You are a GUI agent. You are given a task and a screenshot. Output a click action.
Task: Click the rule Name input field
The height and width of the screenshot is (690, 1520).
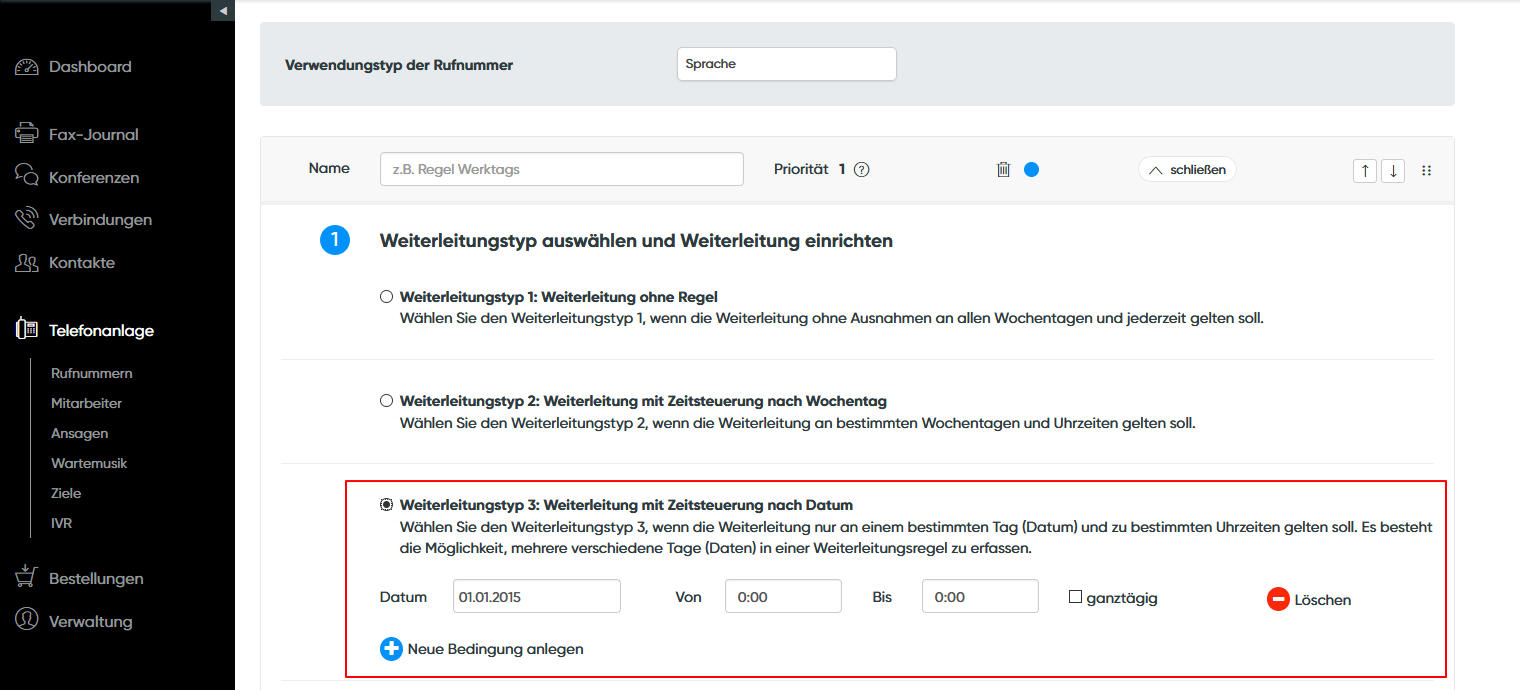[561, 169]
